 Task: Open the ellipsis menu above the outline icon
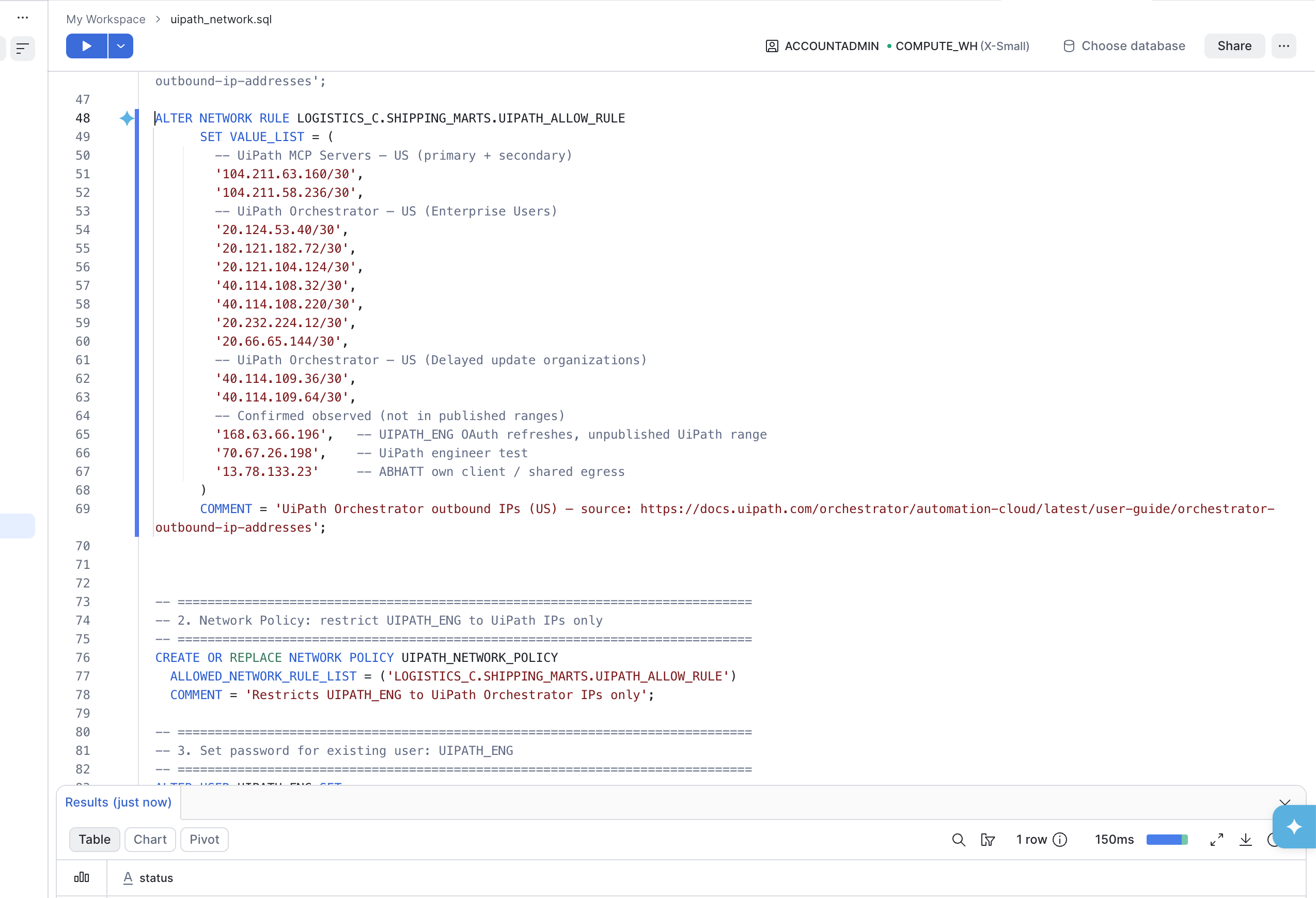(x=23, y=18)
